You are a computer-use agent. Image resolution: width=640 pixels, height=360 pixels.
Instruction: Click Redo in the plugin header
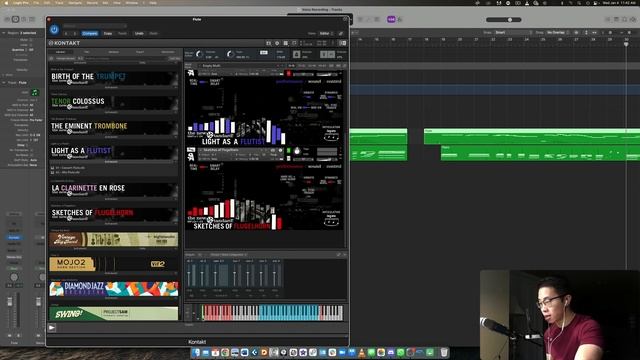pyautogui.click(x=153, y=33)
